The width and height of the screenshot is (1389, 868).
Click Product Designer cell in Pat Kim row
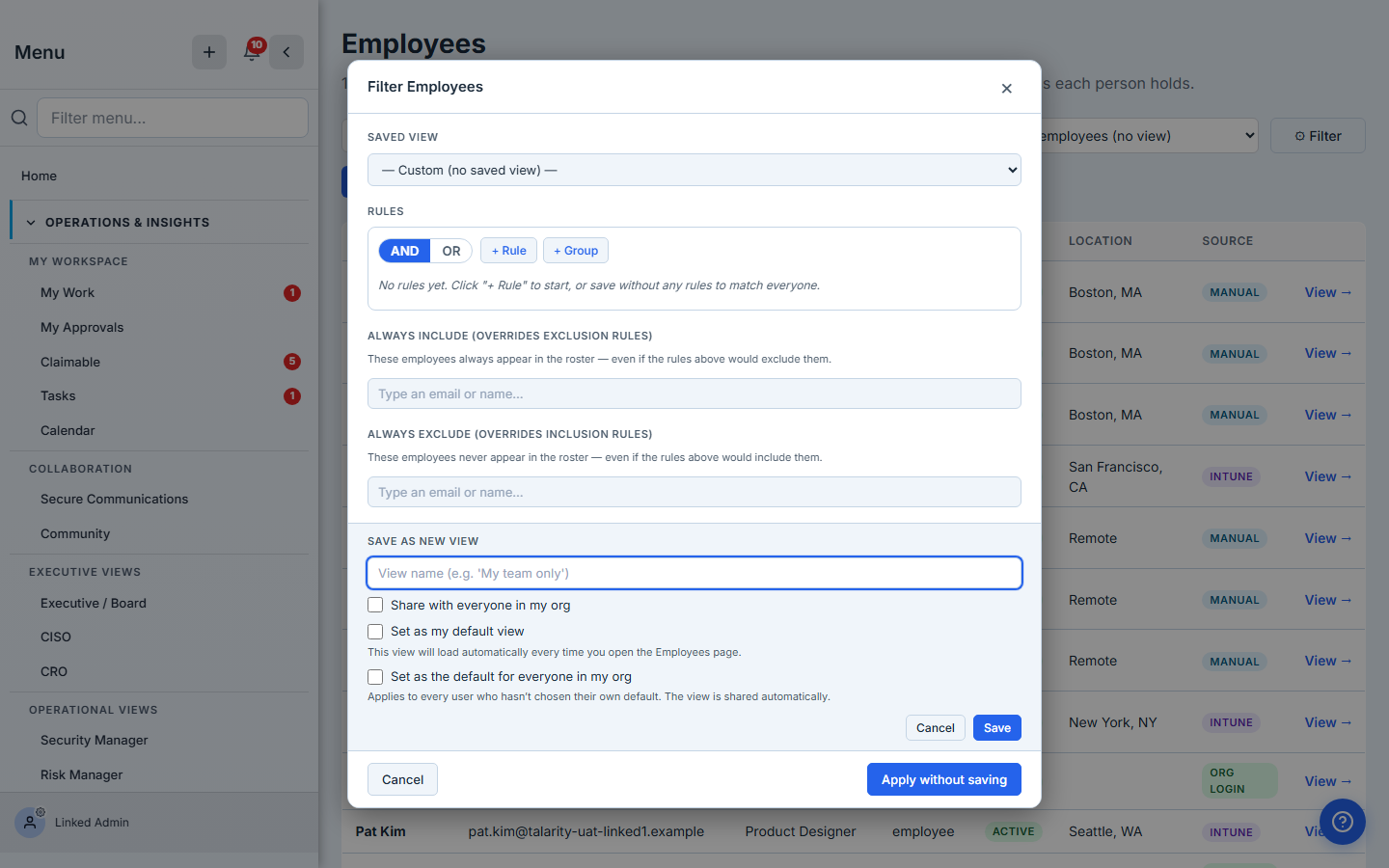coord(801,831)
